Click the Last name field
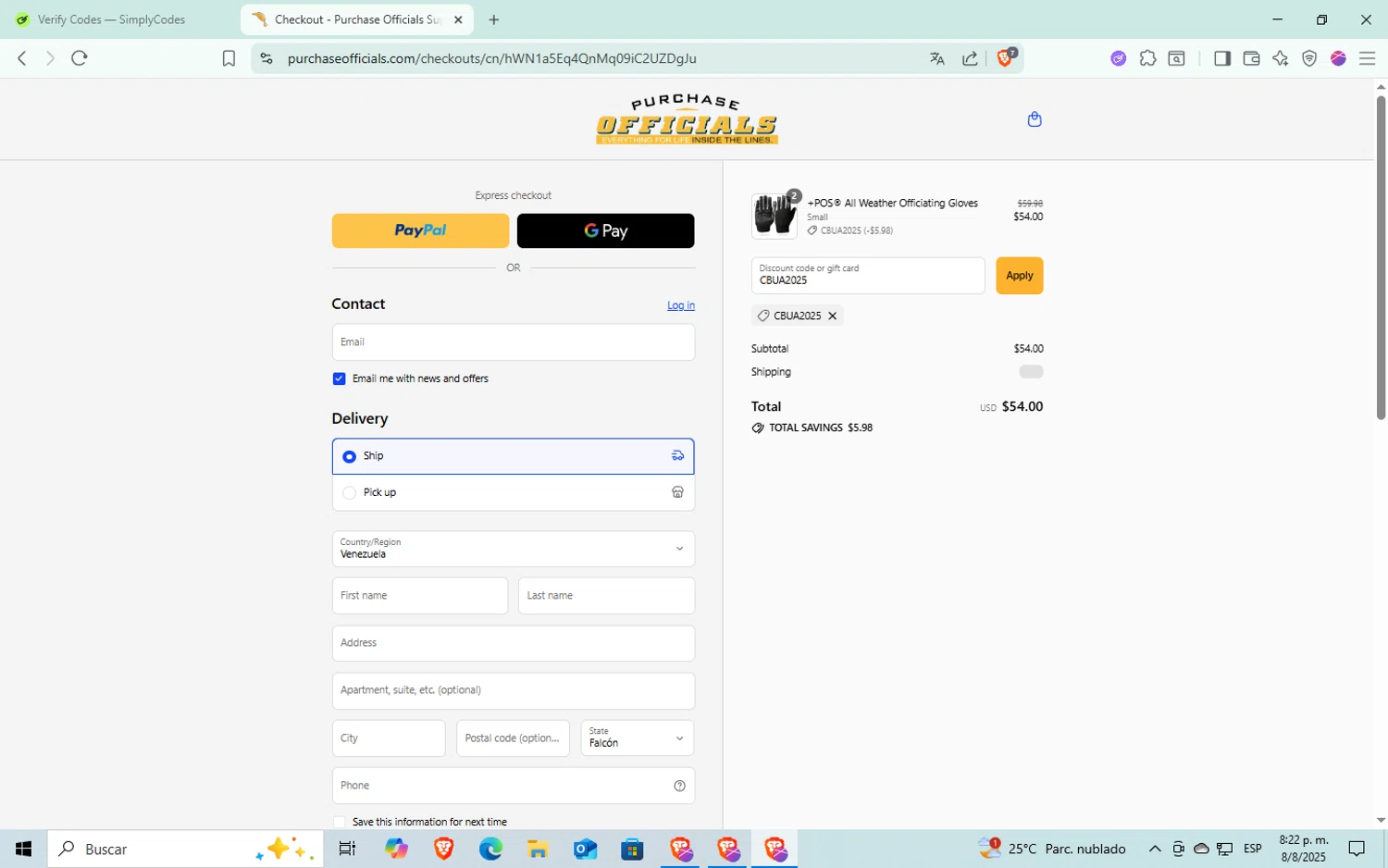The image size is (1388, 868). pyautogui.click(x=606, y=596)
